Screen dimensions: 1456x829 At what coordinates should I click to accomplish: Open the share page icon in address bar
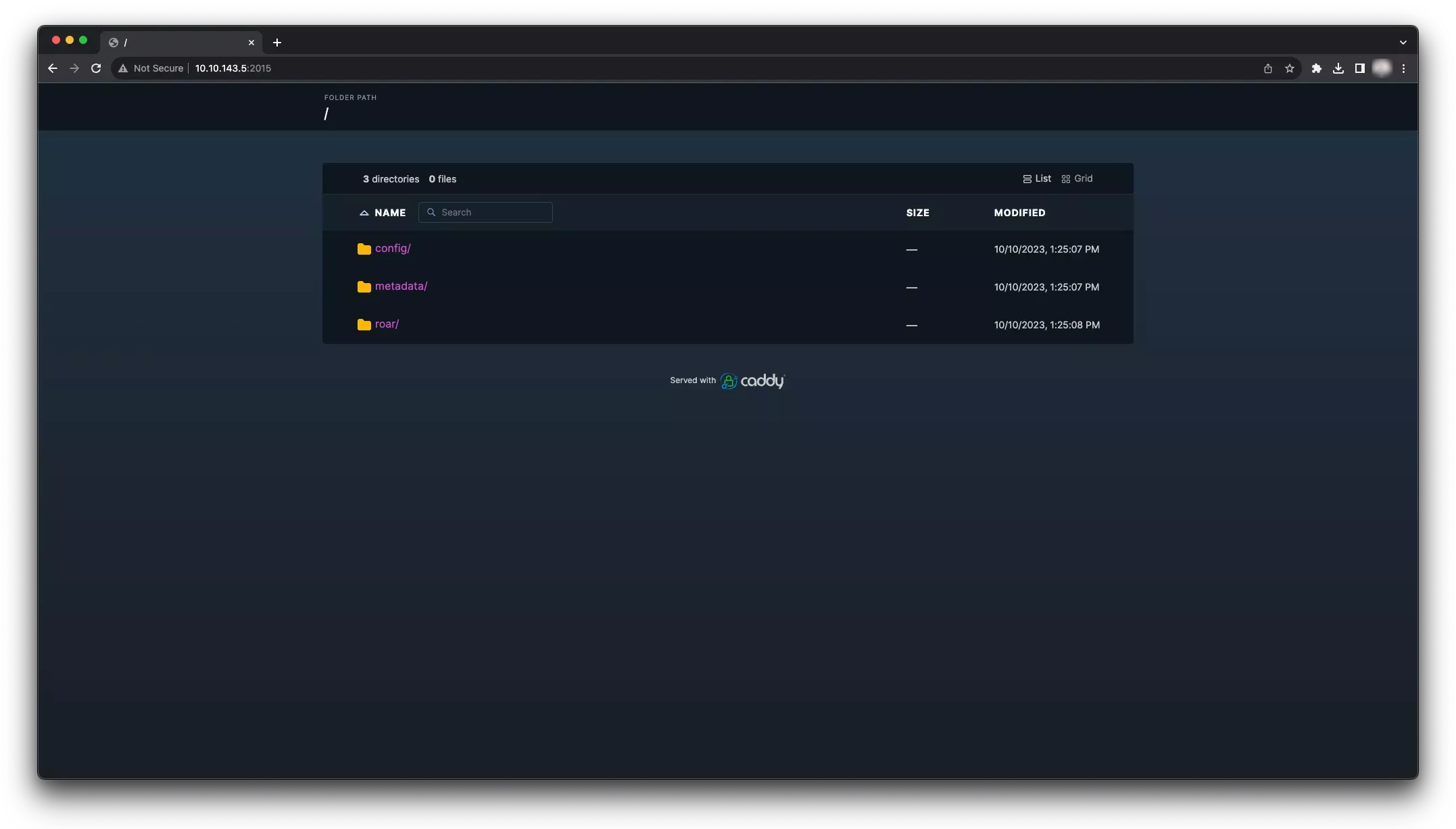(x=1268, y=68)
